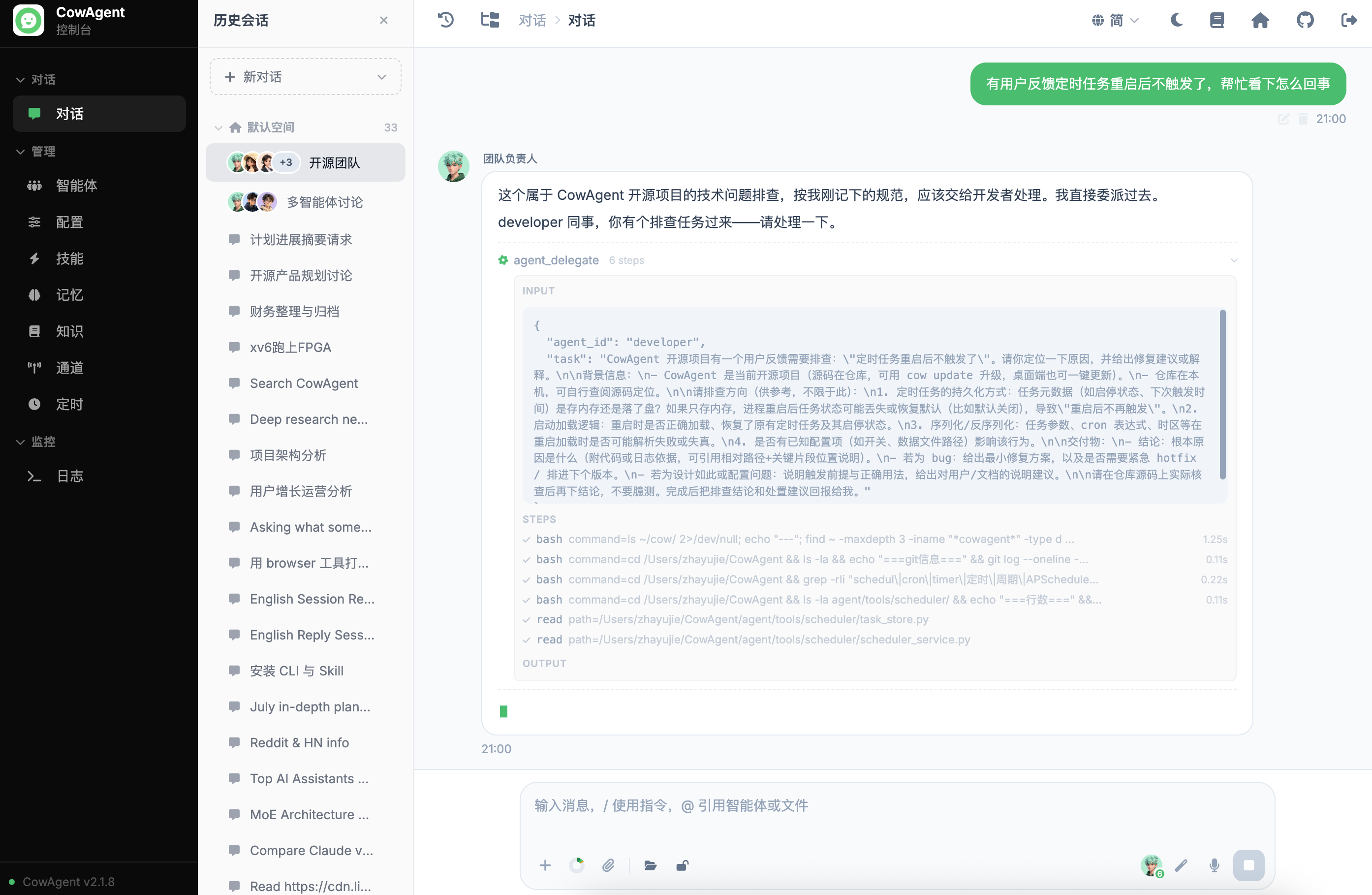Viewport: 1372px width, 895px height.
Task: Click the bash step listing ~/cow/
Action: pyautogui.click(x=874, y=539)
